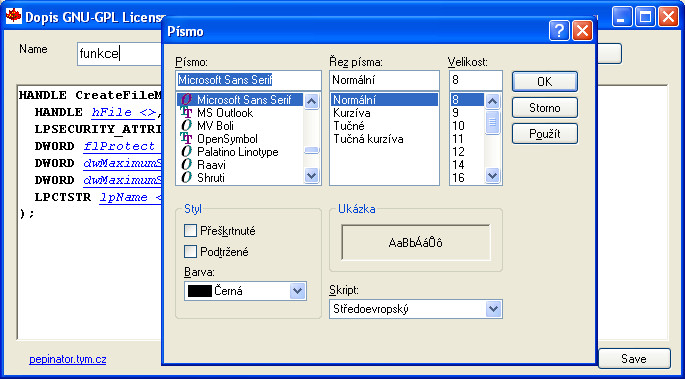This screenshot has height=379, width=685.
Task: Select font size 9
Action: pos(467,113)
